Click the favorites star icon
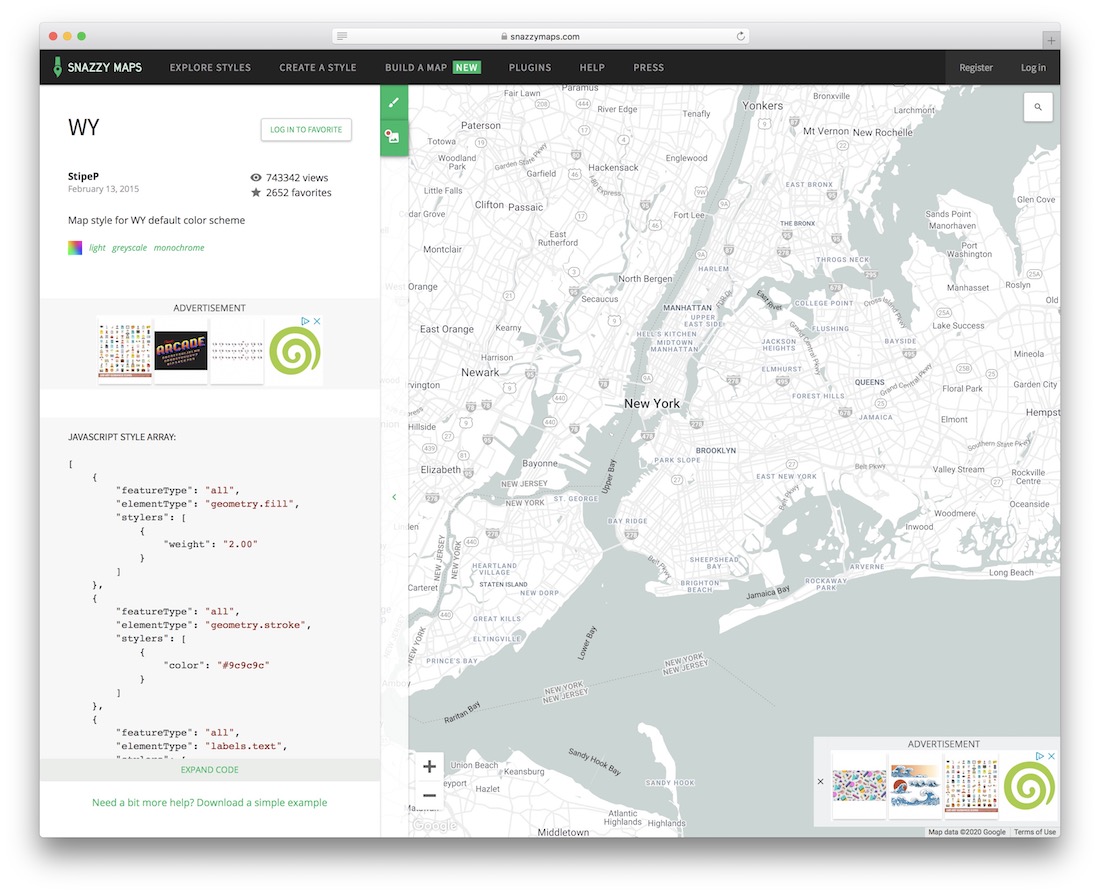 tap(255, 192)
